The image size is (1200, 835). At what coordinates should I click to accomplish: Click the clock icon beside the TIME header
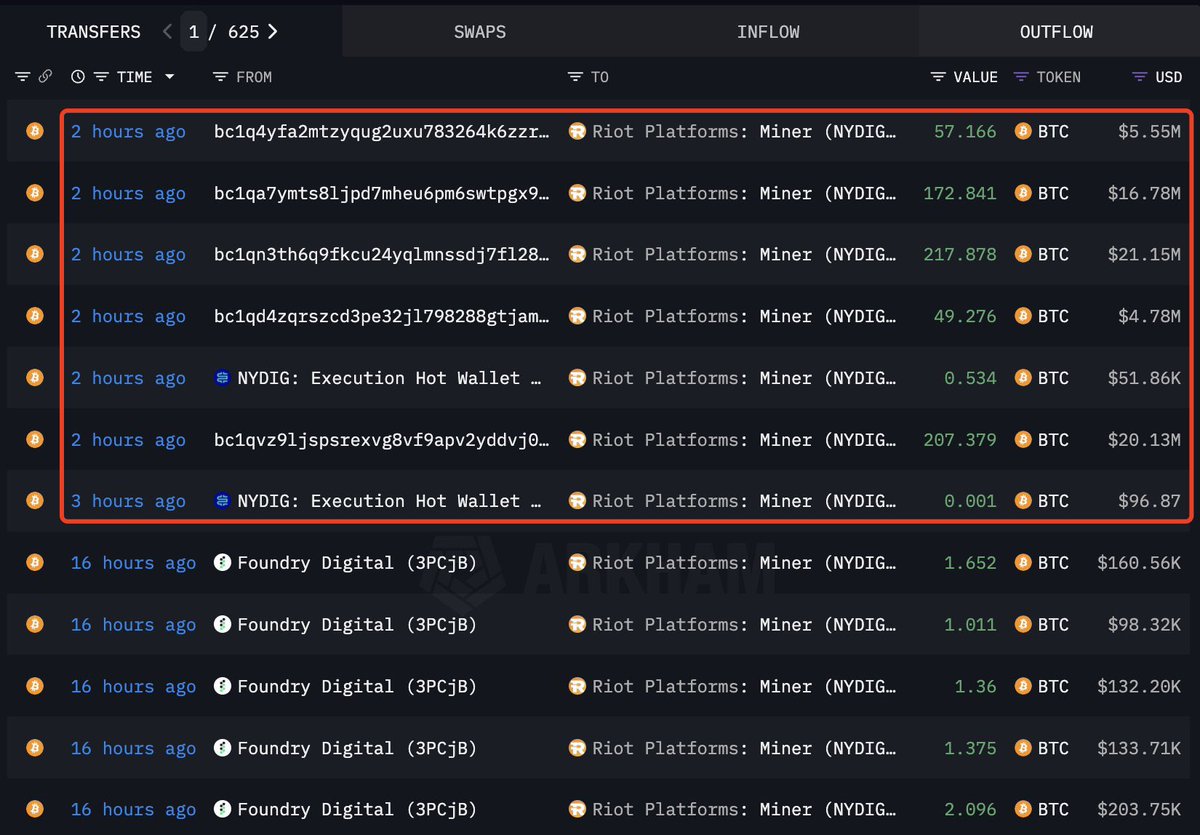78,77
